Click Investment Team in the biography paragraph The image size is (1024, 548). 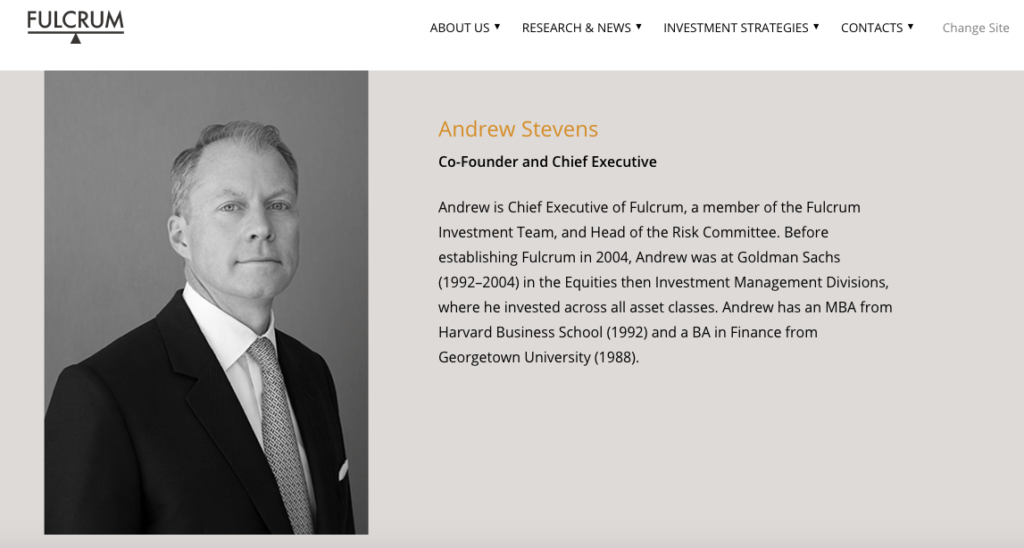[x=489, y=232]
